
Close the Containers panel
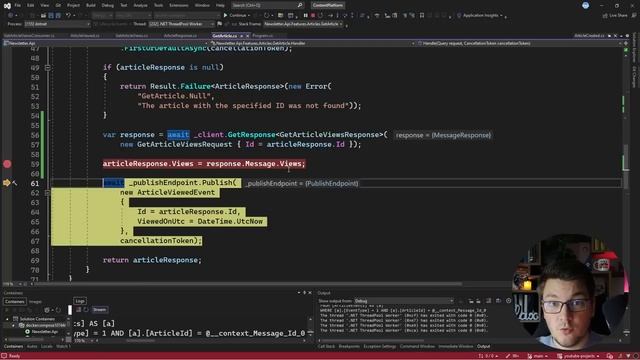[x=310, y=293]
